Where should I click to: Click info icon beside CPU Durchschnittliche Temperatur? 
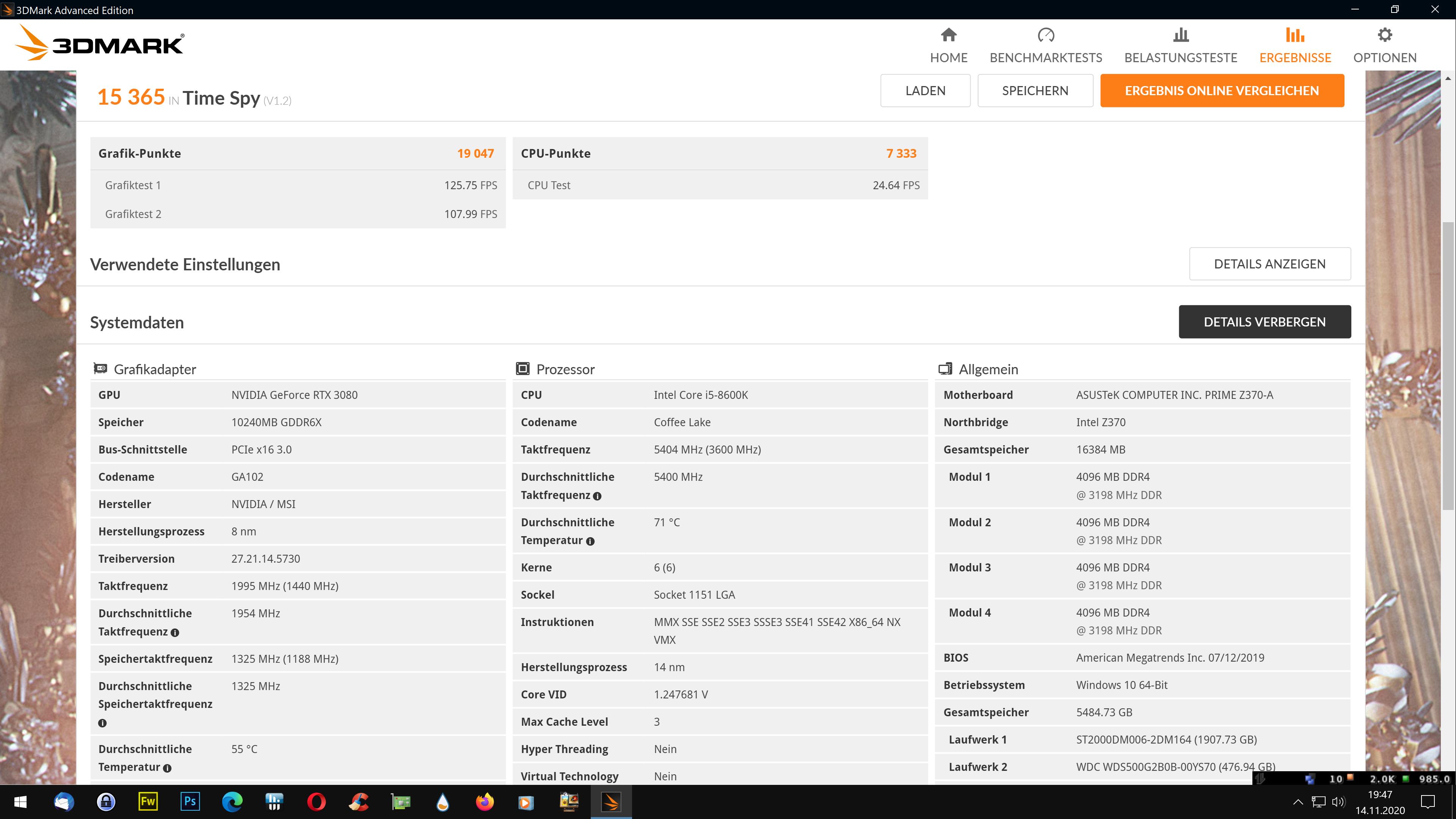tap(590, 541)
